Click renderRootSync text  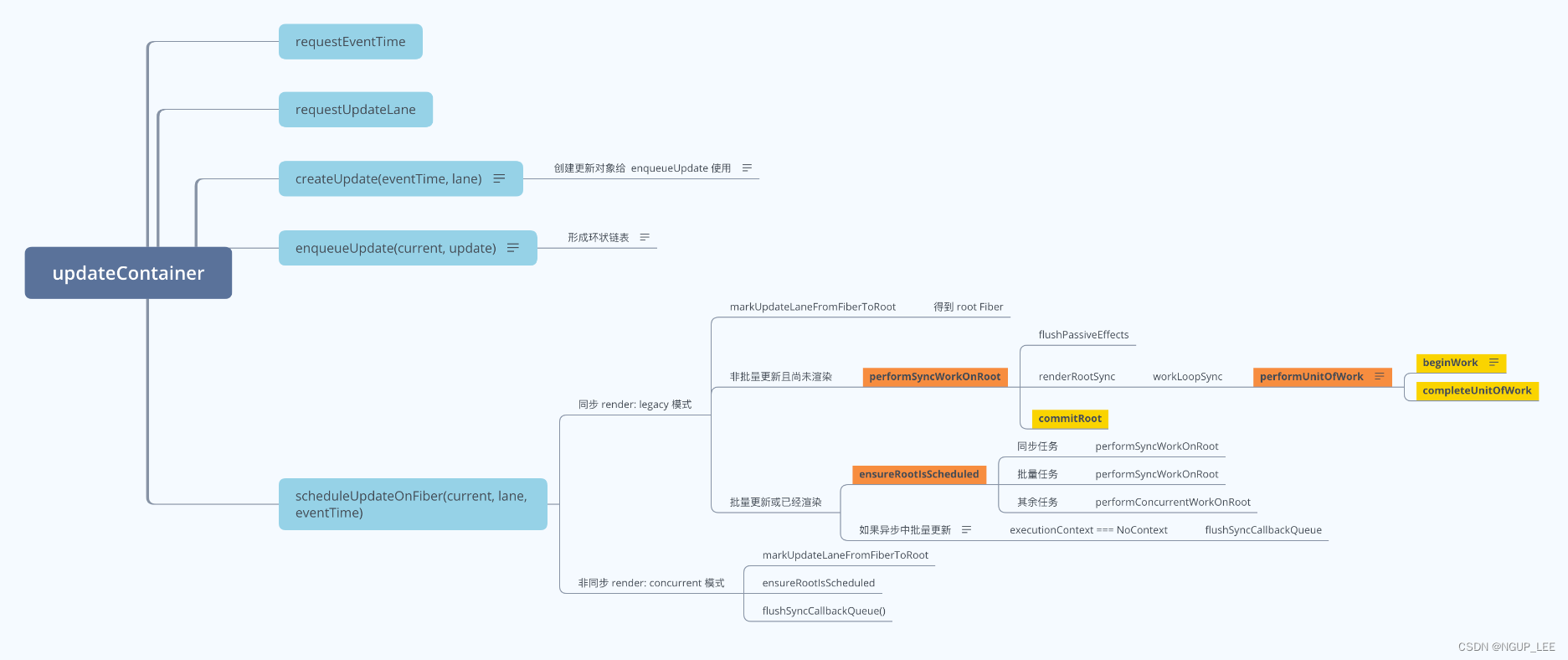coord(1077,377)
